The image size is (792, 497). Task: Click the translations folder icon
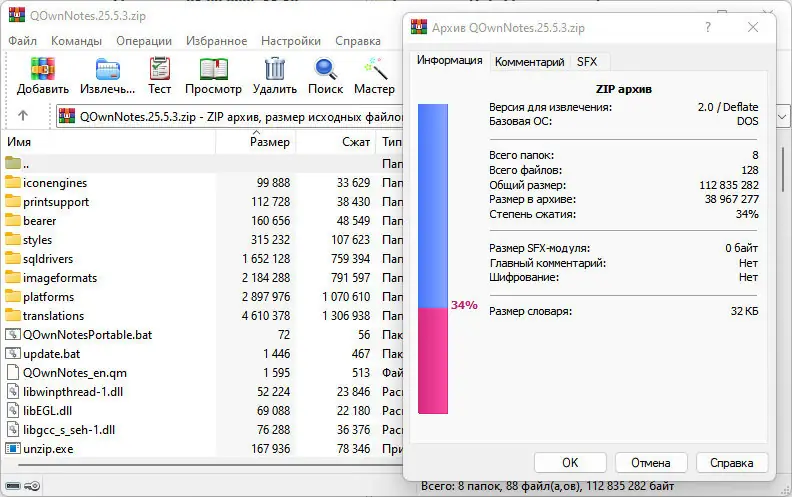13,315
